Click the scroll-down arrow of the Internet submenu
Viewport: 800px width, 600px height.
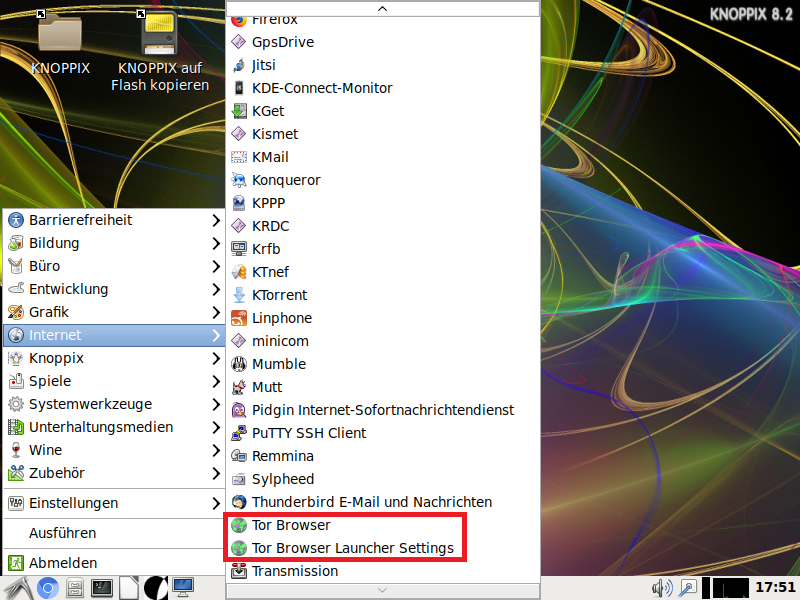pos(383,590)
